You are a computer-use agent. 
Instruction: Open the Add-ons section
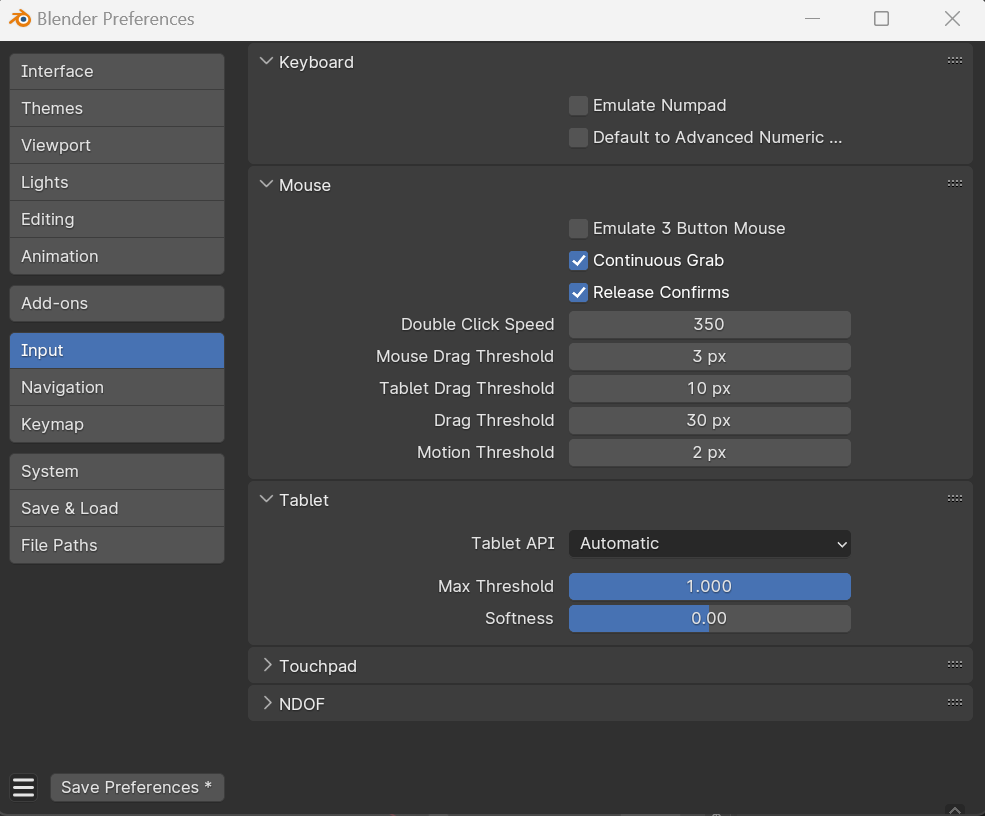tap(117, 303)
